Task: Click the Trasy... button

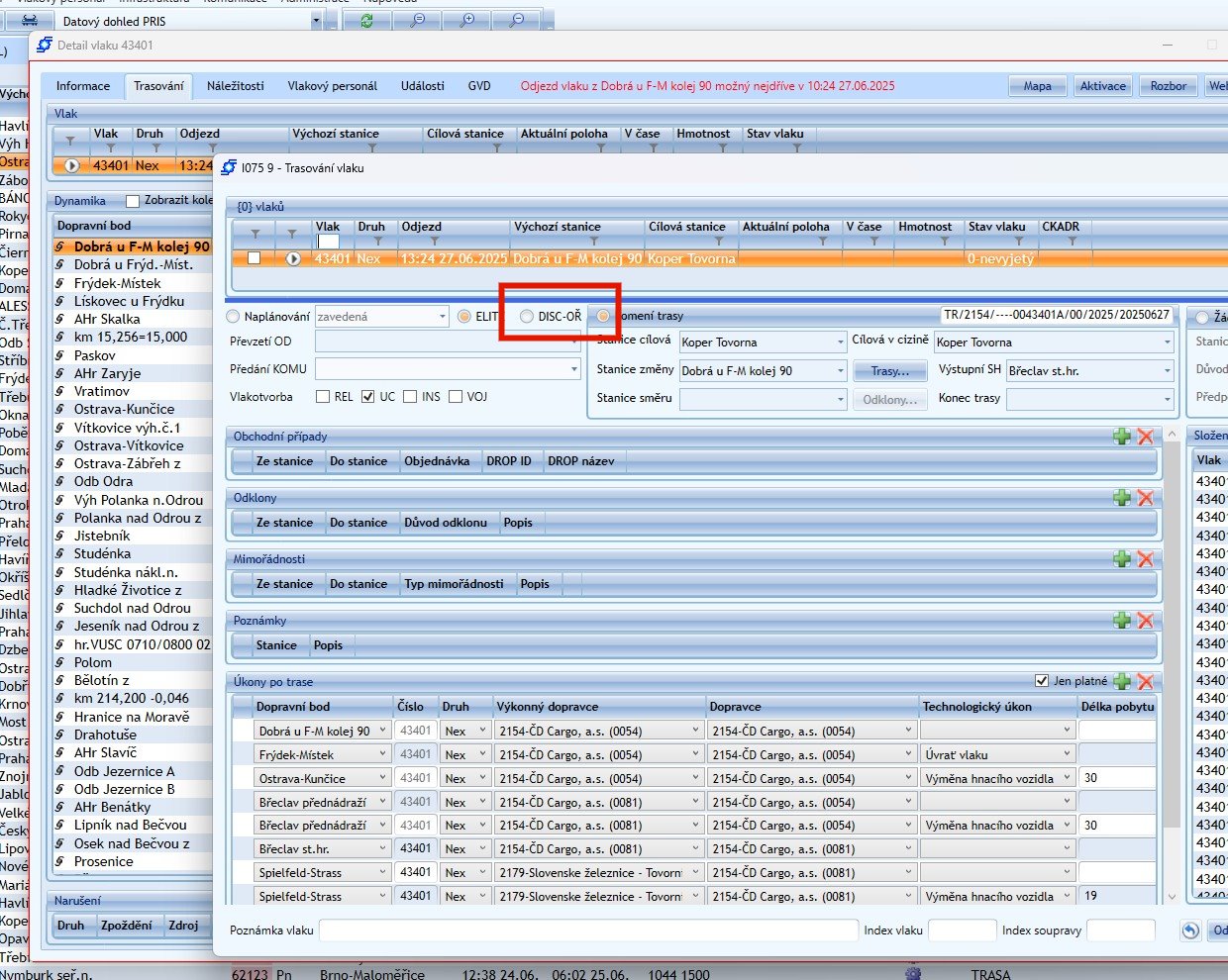Action: (889, 371)
